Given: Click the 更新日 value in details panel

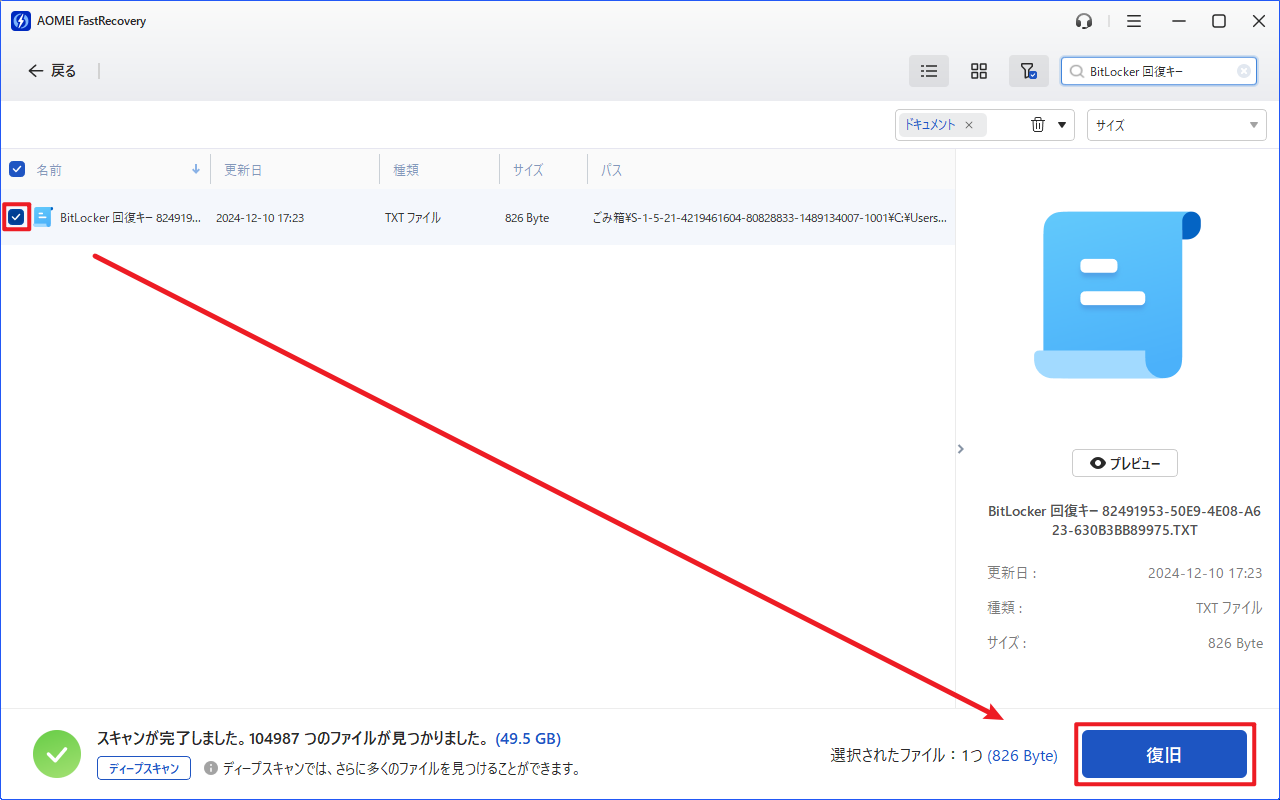Looking at the screenshot, I should click(1205, 574).
